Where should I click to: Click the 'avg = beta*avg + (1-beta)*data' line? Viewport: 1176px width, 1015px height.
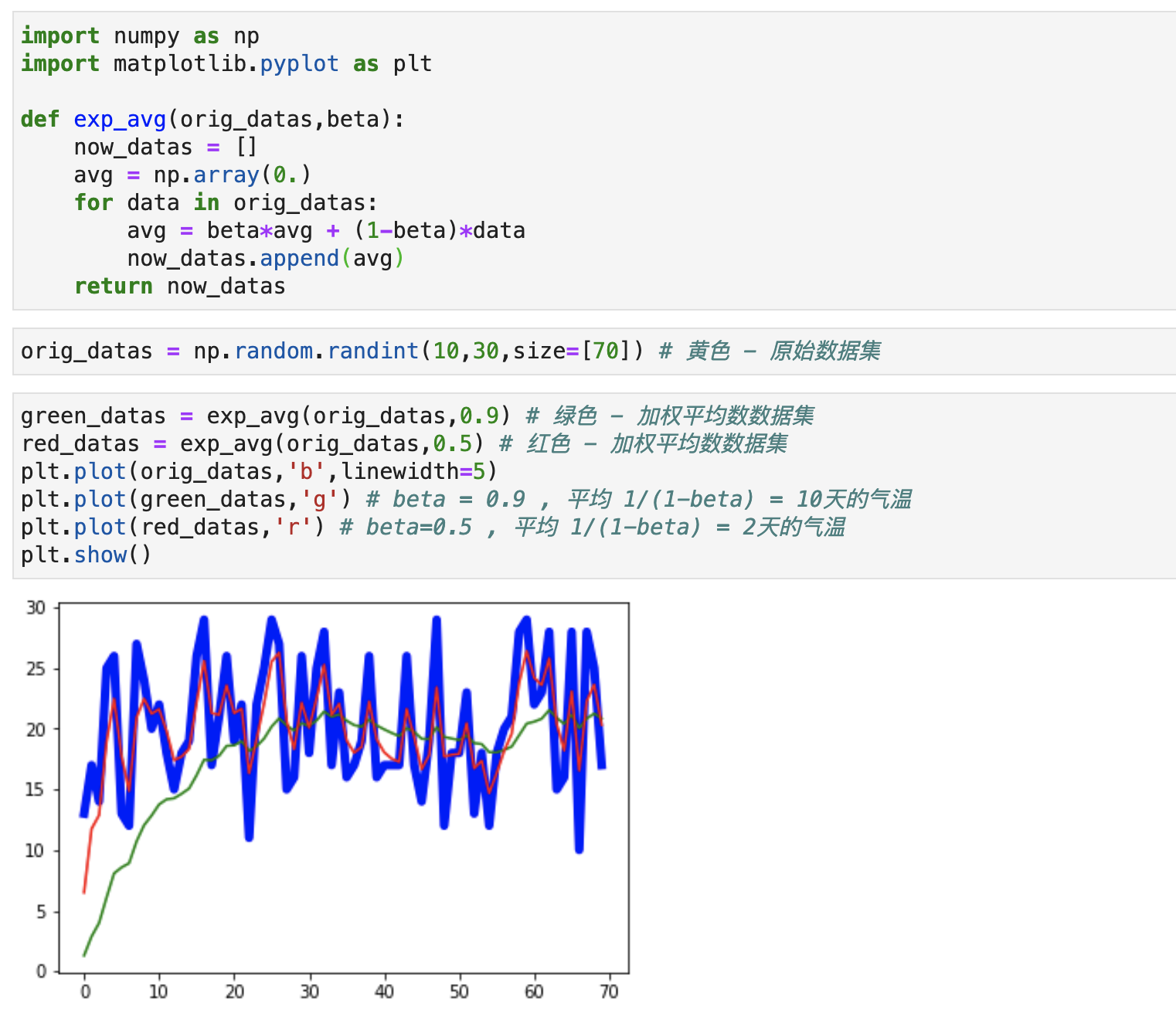[x=326, y=231]
